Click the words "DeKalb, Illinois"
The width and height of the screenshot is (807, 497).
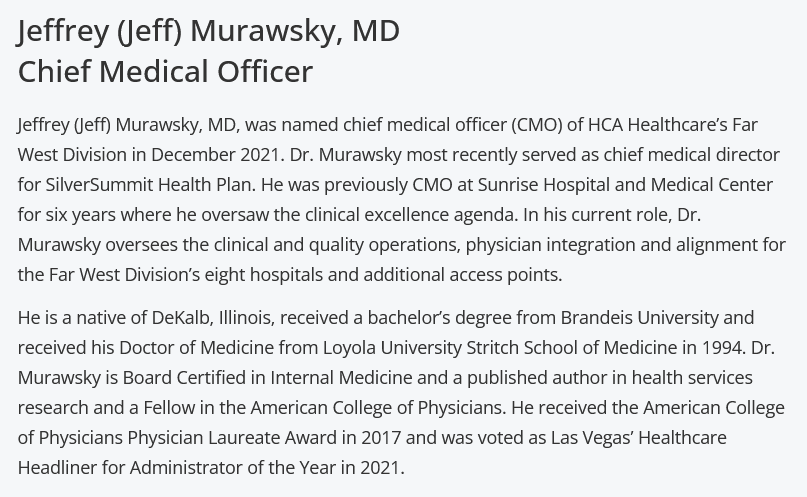tap(211, 318)
